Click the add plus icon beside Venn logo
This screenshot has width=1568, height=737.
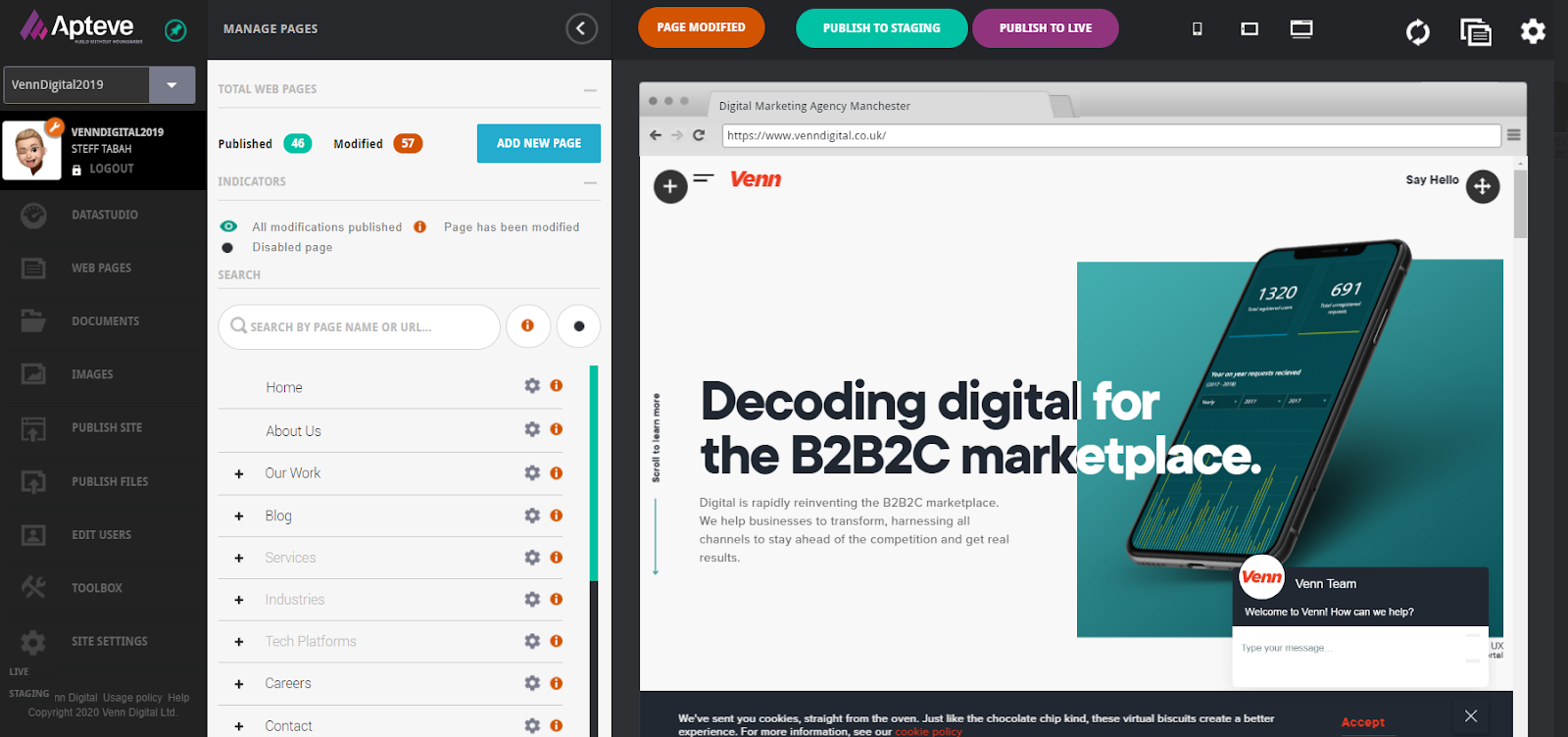[x=670, y=186]
